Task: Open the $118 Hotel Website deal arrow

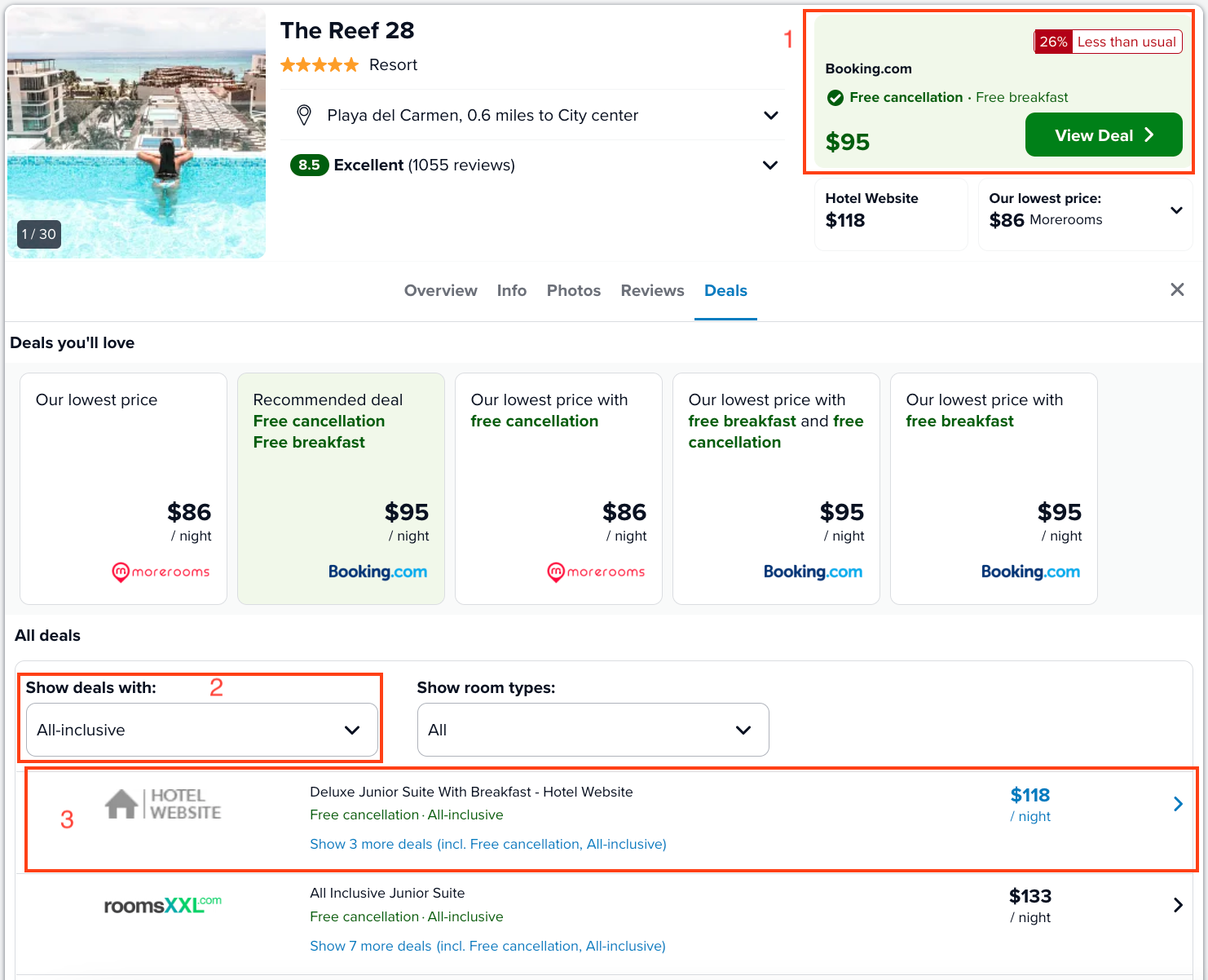Action: (x=1178, y=804)
